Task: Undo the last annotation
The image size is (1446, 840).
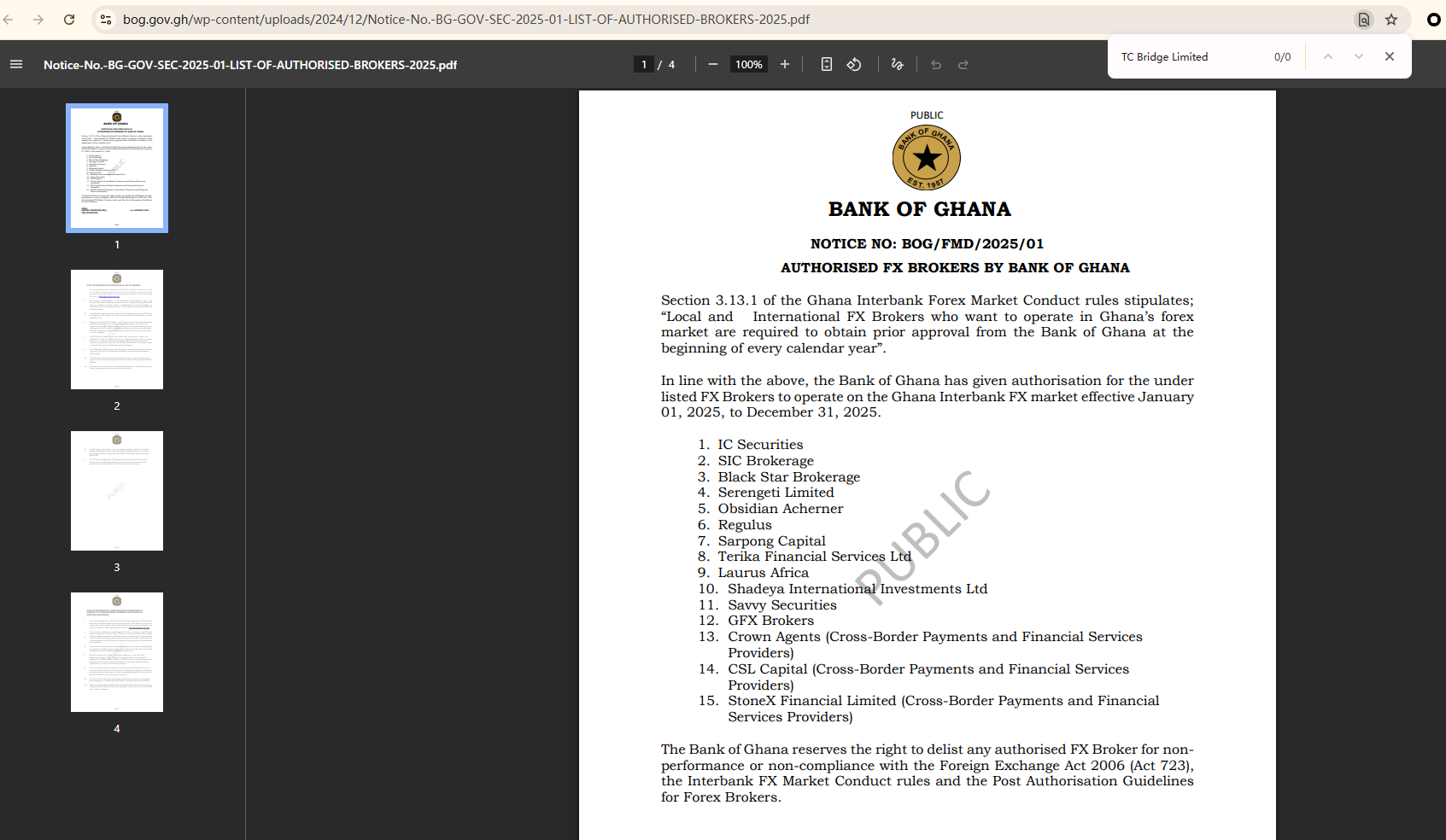Action: [936, 64]
